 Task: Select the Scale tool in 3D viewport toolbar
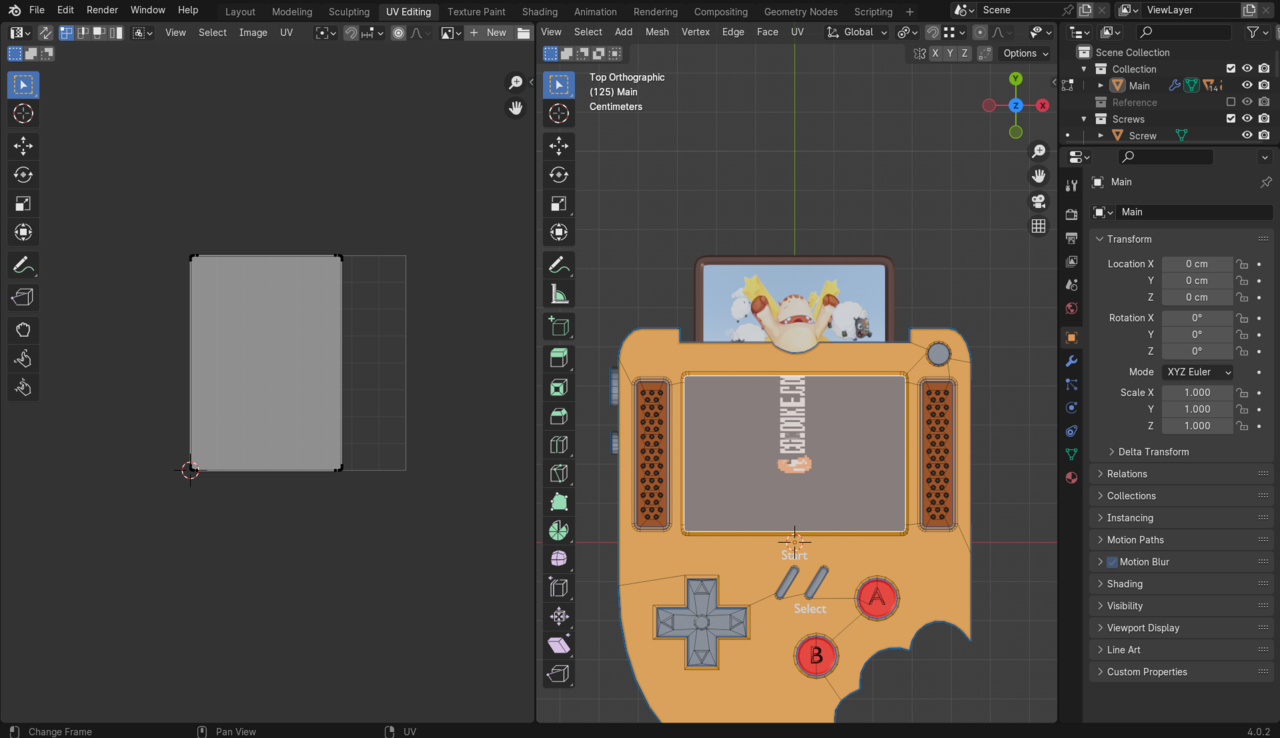(559, 204)
